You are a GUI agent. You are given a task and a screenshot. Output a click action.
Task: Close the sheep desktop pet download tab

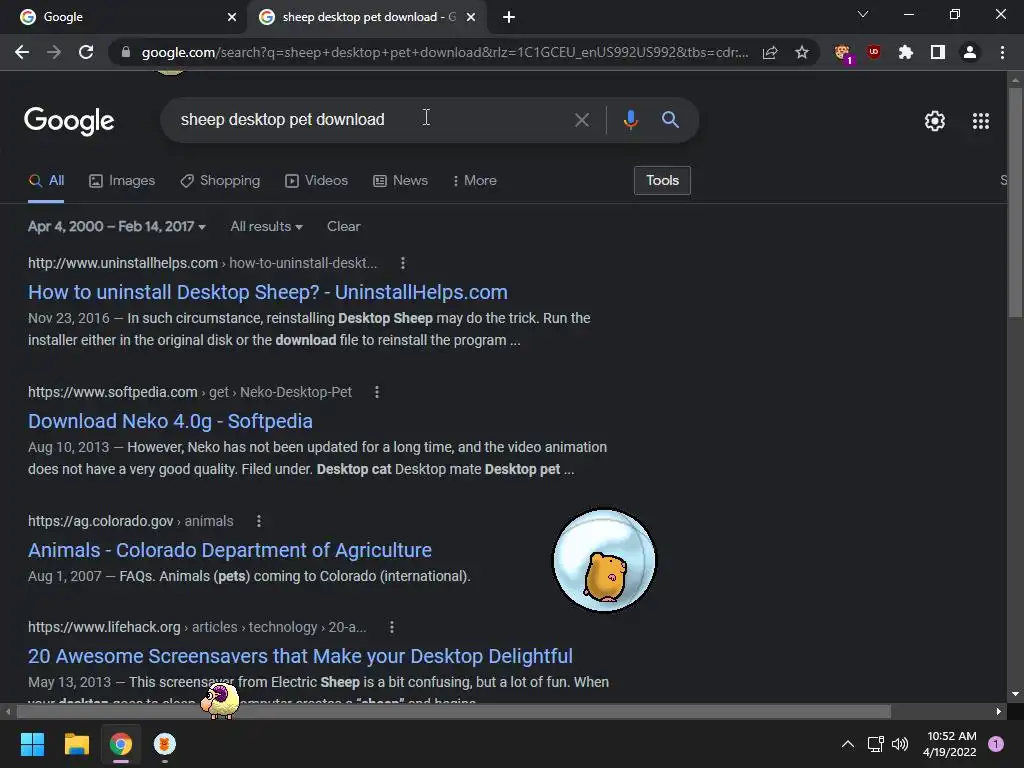tap(471, 17)
